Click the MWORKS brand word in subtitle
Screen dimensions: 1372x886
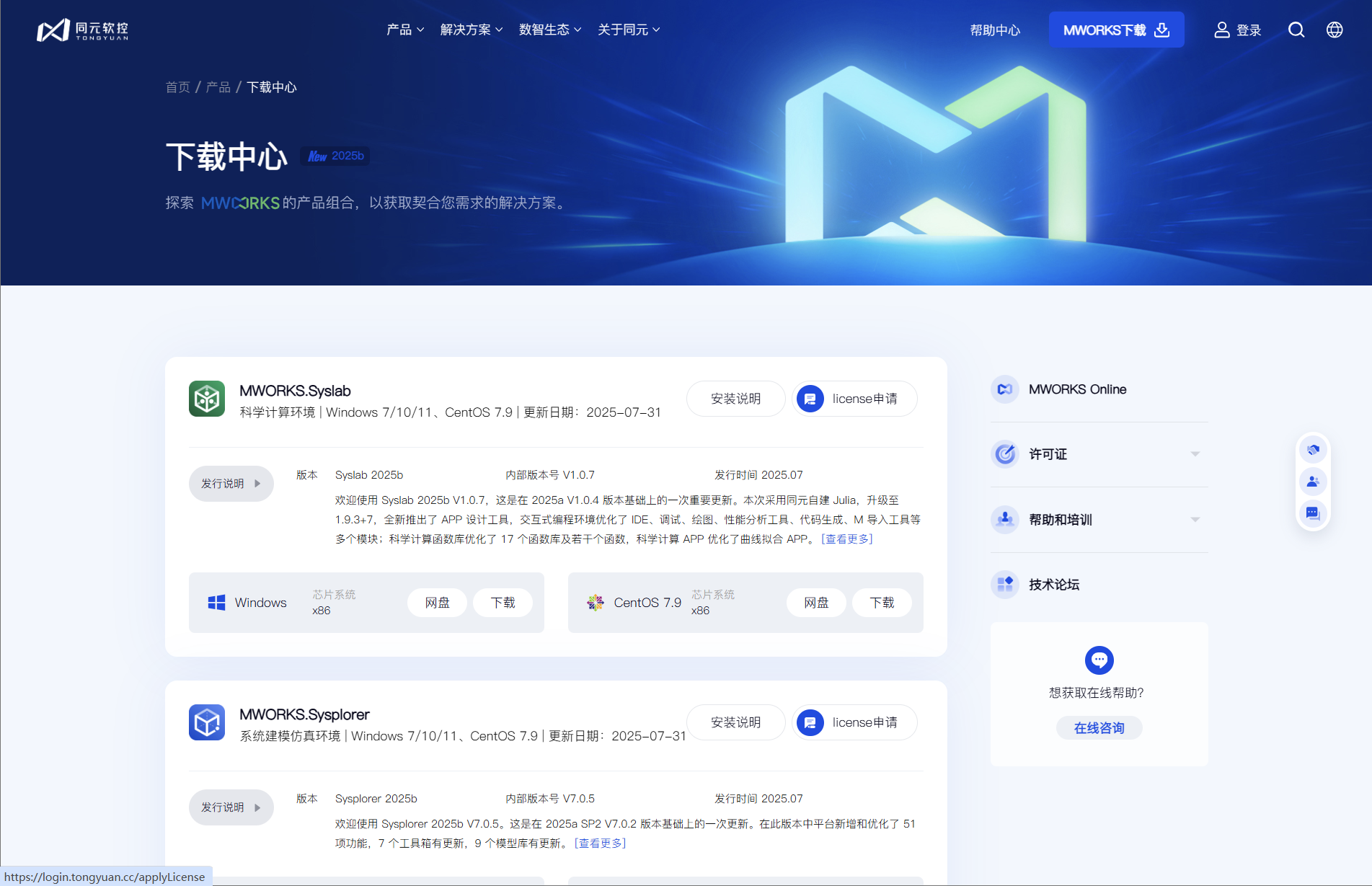(x=240, y=203)
